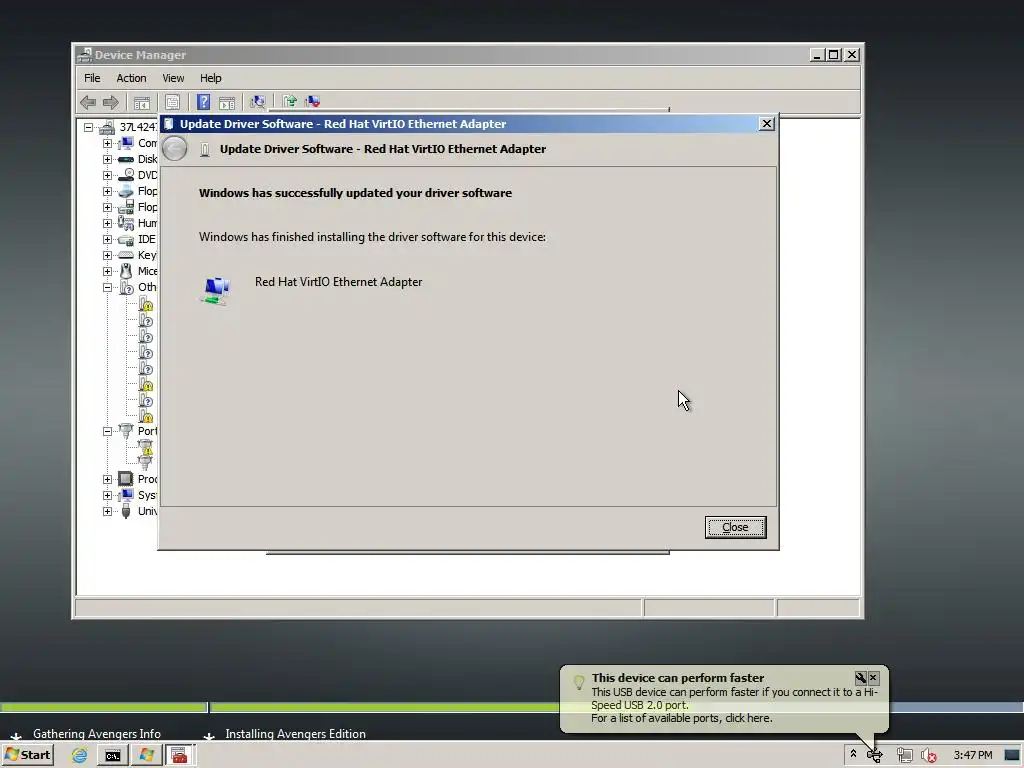Viewport: 1024px width, 768px height.
Task: Click the Forward arrow in Device Manager toolbar
Action: (x=111, y=102)
